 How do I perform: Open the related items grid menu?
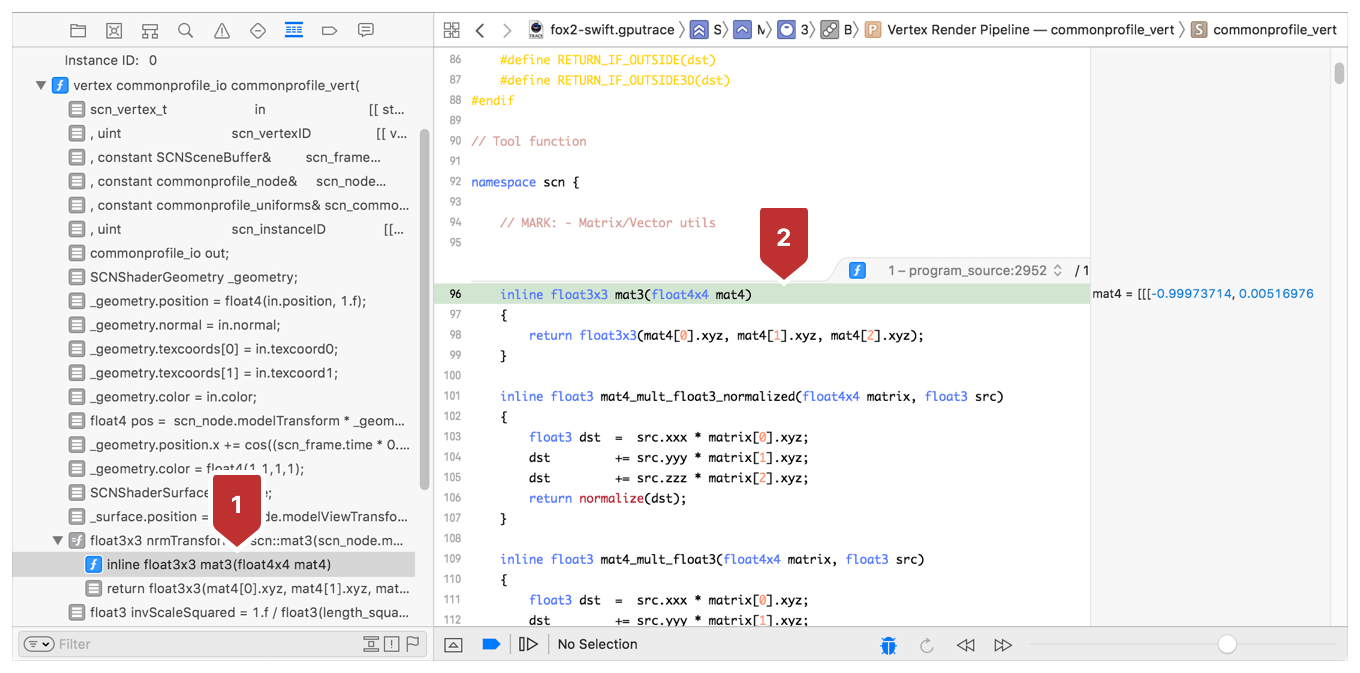point(452,30)
